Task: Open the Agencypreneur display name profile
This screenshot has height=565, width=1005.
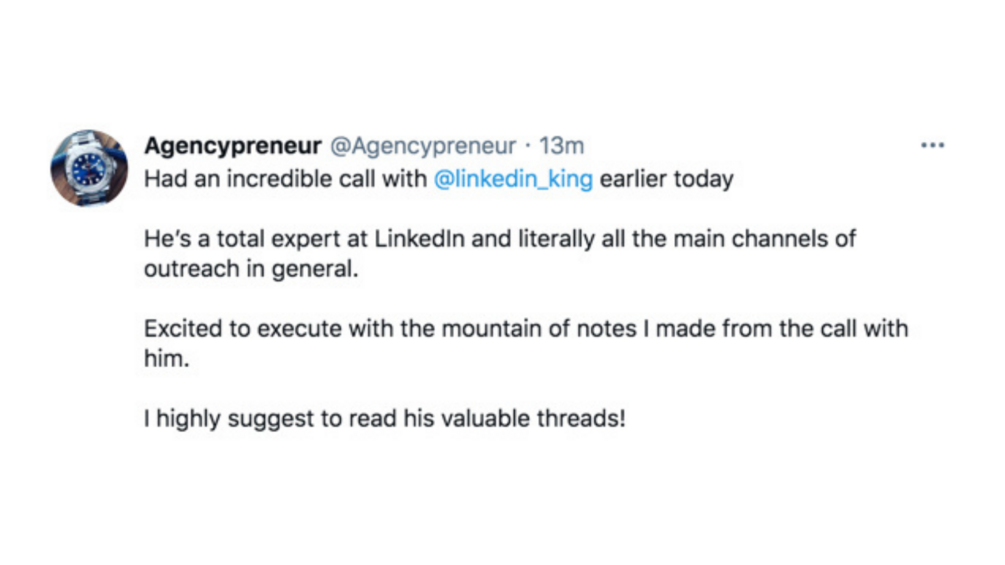Action: click(x=232, y=146)
